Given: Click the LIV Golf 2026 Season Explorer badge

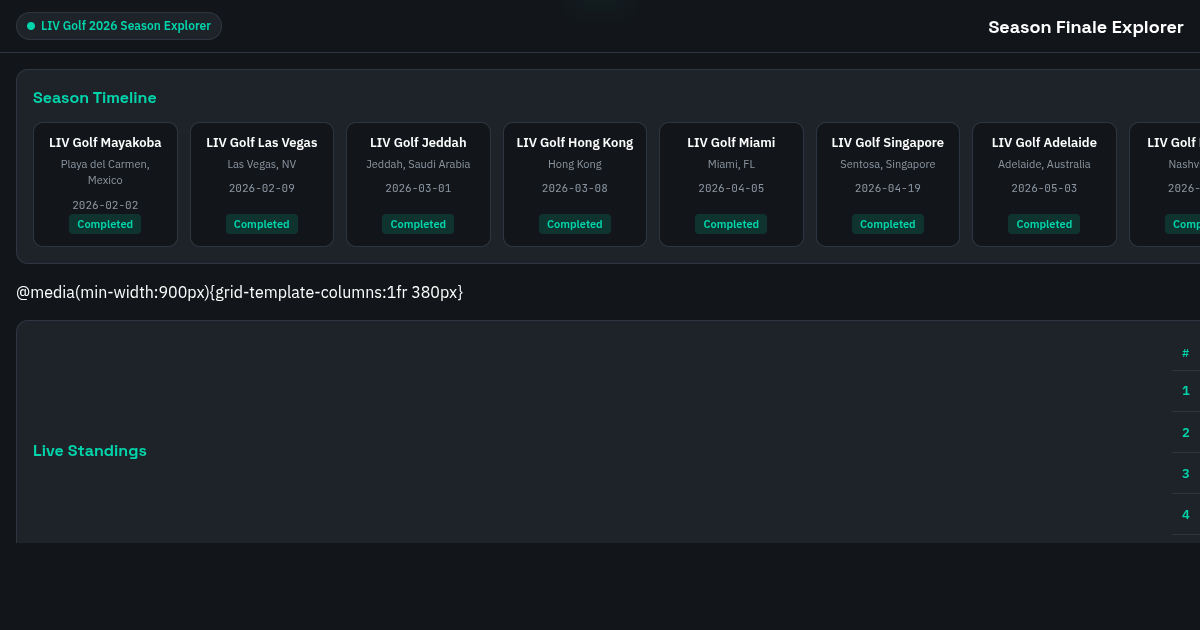Looking at the screenshot, I should [x=119, y=26].
